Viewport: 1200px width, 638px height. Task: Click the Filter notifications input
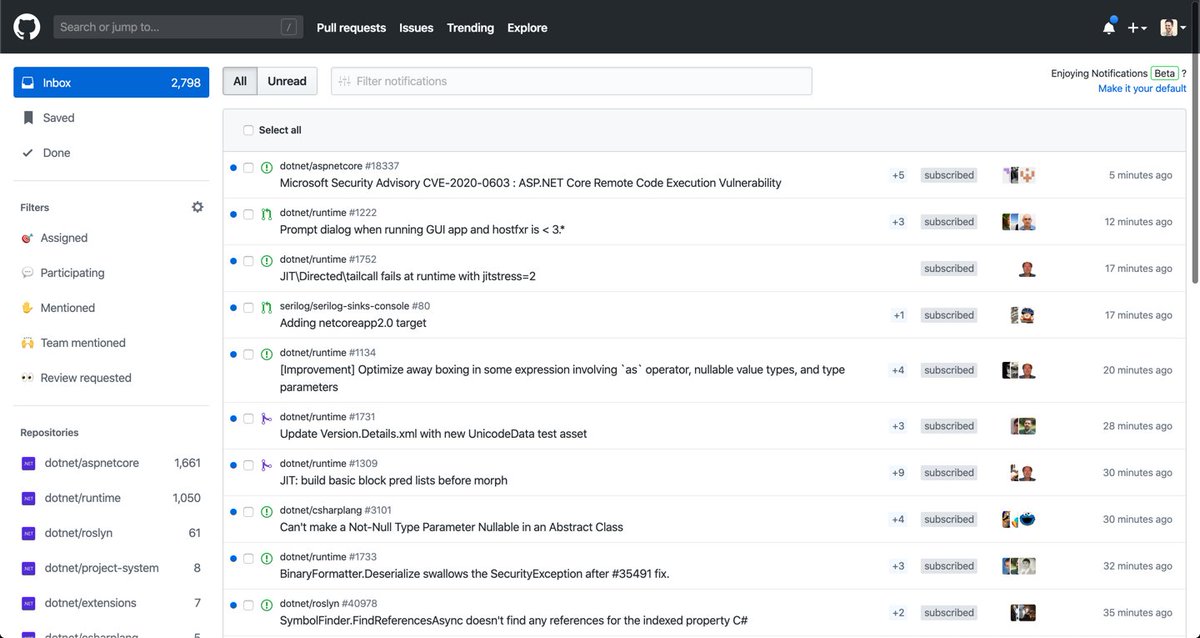pos(571,81)
